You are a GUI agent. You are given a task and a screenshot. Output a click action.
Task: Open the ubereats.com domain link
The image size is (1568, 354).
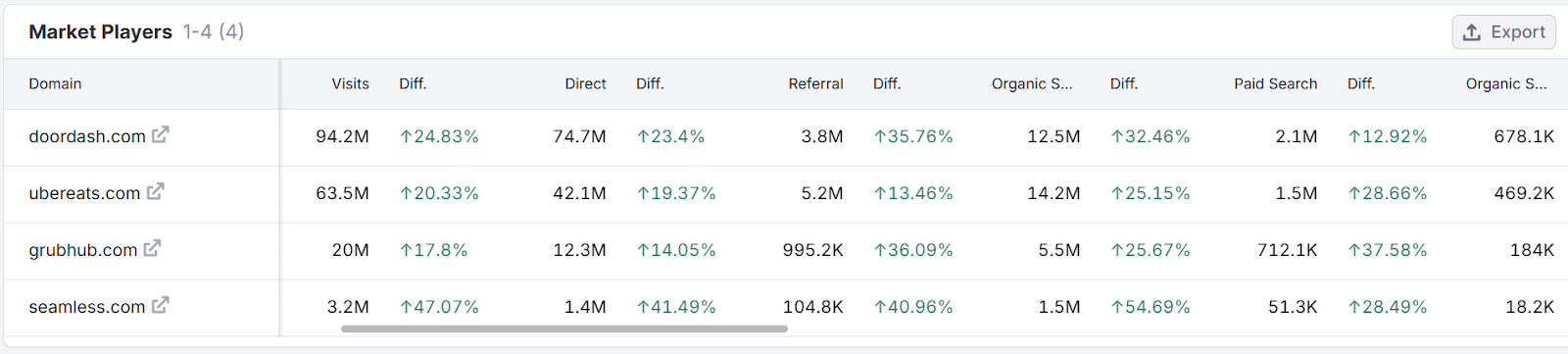point(84,193)
